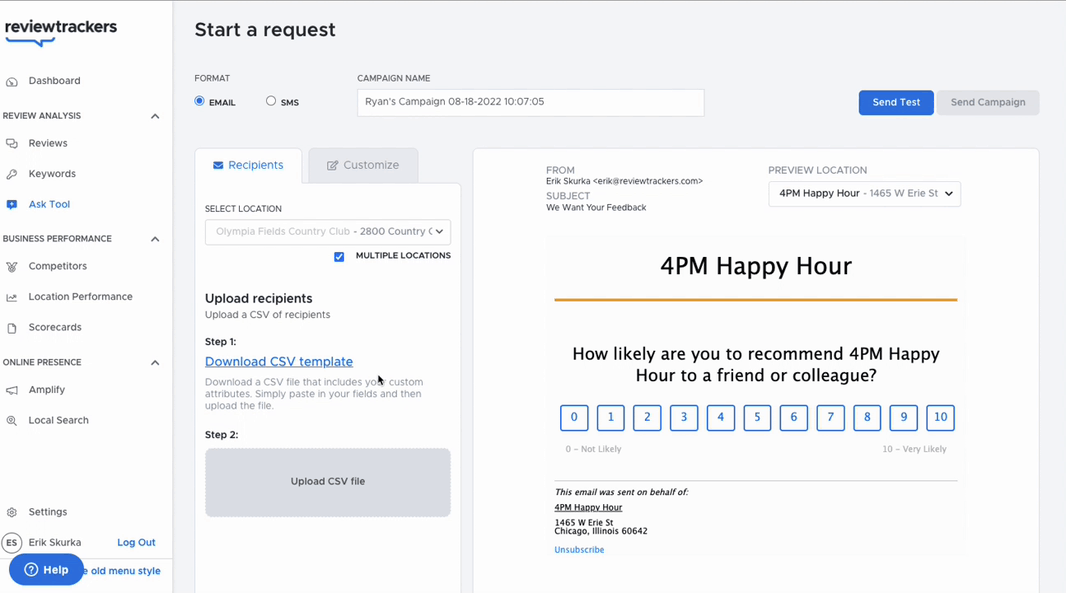Image resolution: width=1066 pixels, height=593 pixels.
Task: Switch to the Customize tab
Action: tap(363, 165)
